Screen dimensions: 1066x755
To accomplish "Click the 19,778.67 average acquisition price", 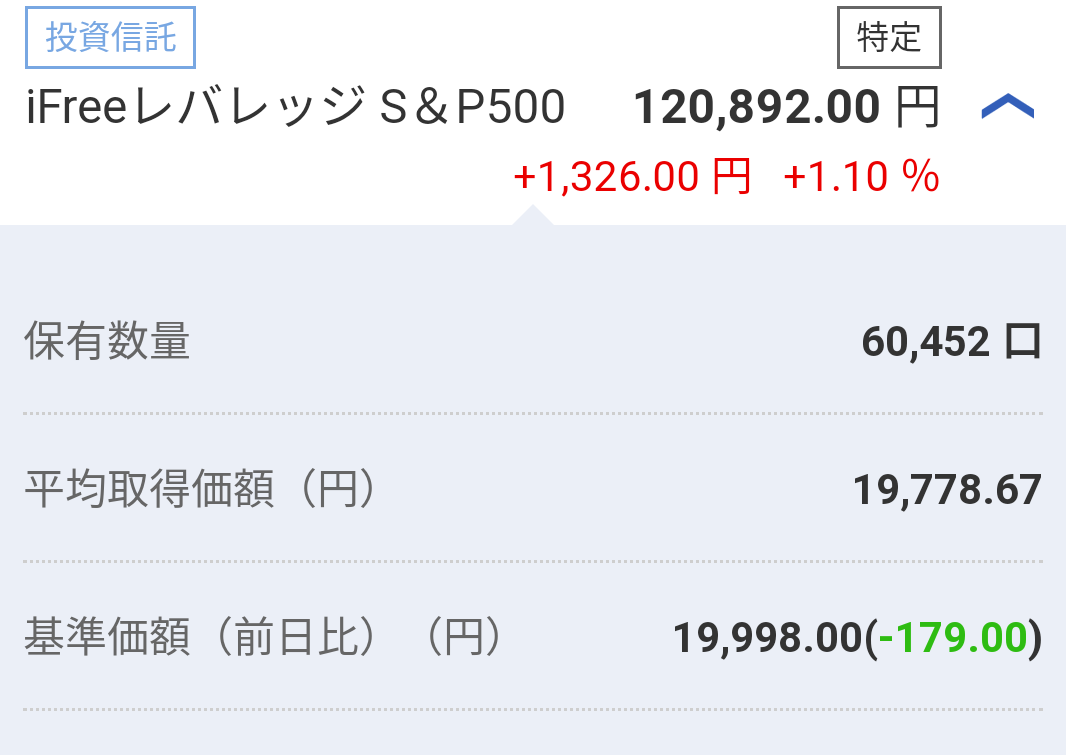I will point(947,490).
